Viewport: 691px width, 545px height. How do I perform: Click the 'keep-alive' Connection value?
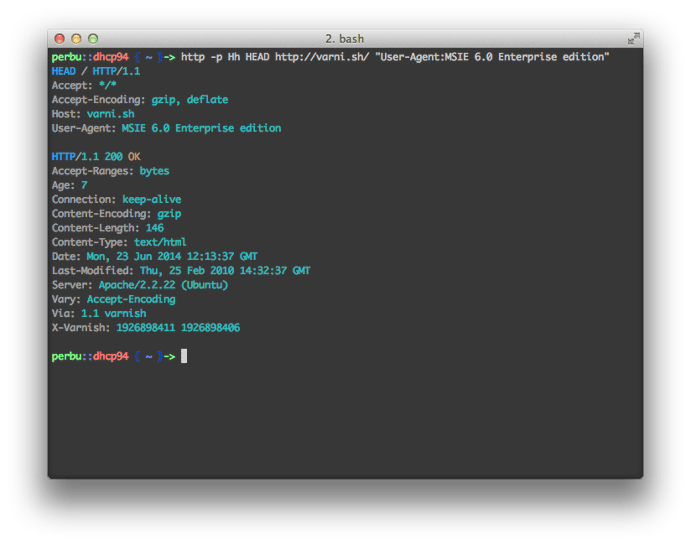pos(152,199)
